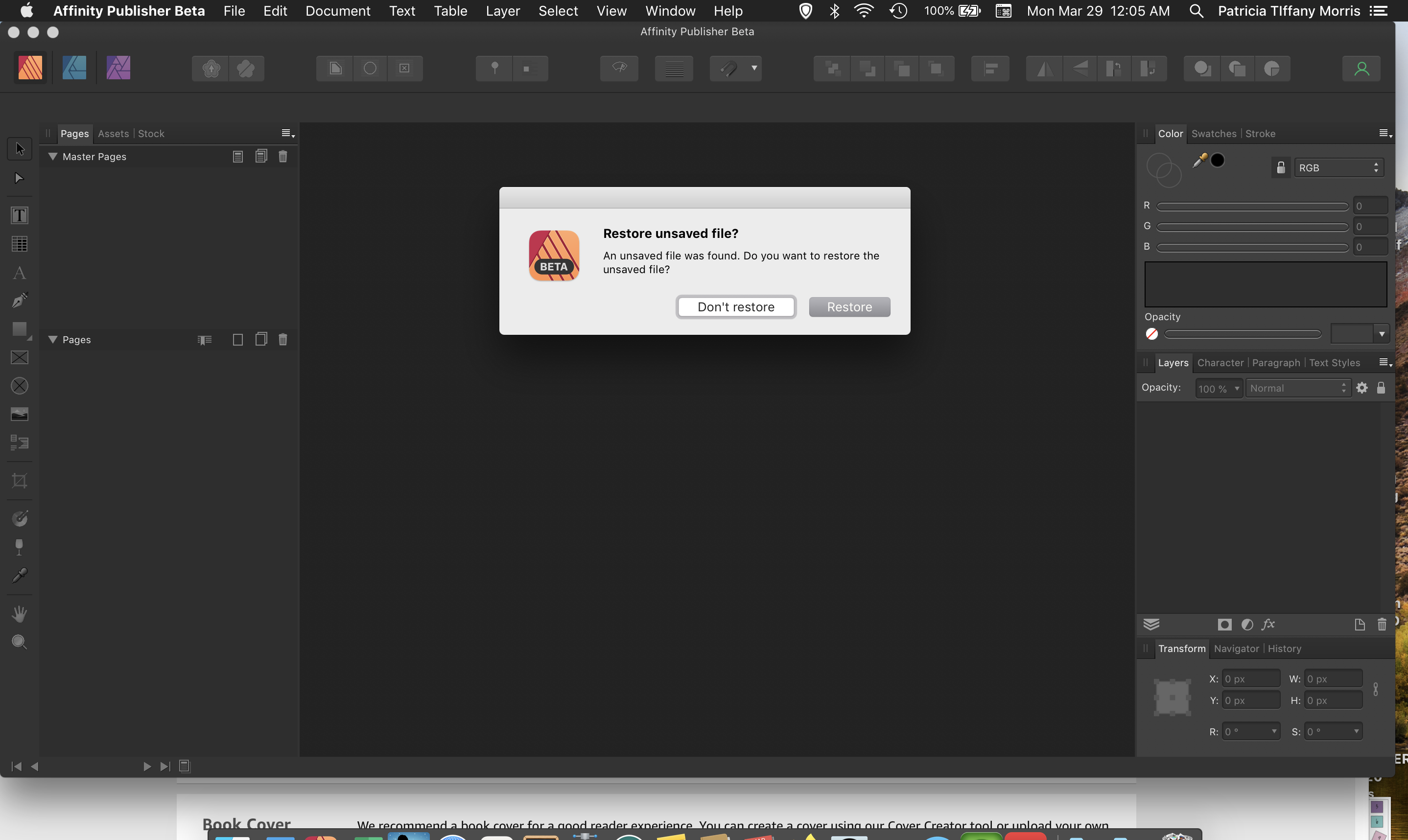Viewport: 1408px width, 840px height.
Task: Click the layer effects fx icon
Action: pos(1268,624)
